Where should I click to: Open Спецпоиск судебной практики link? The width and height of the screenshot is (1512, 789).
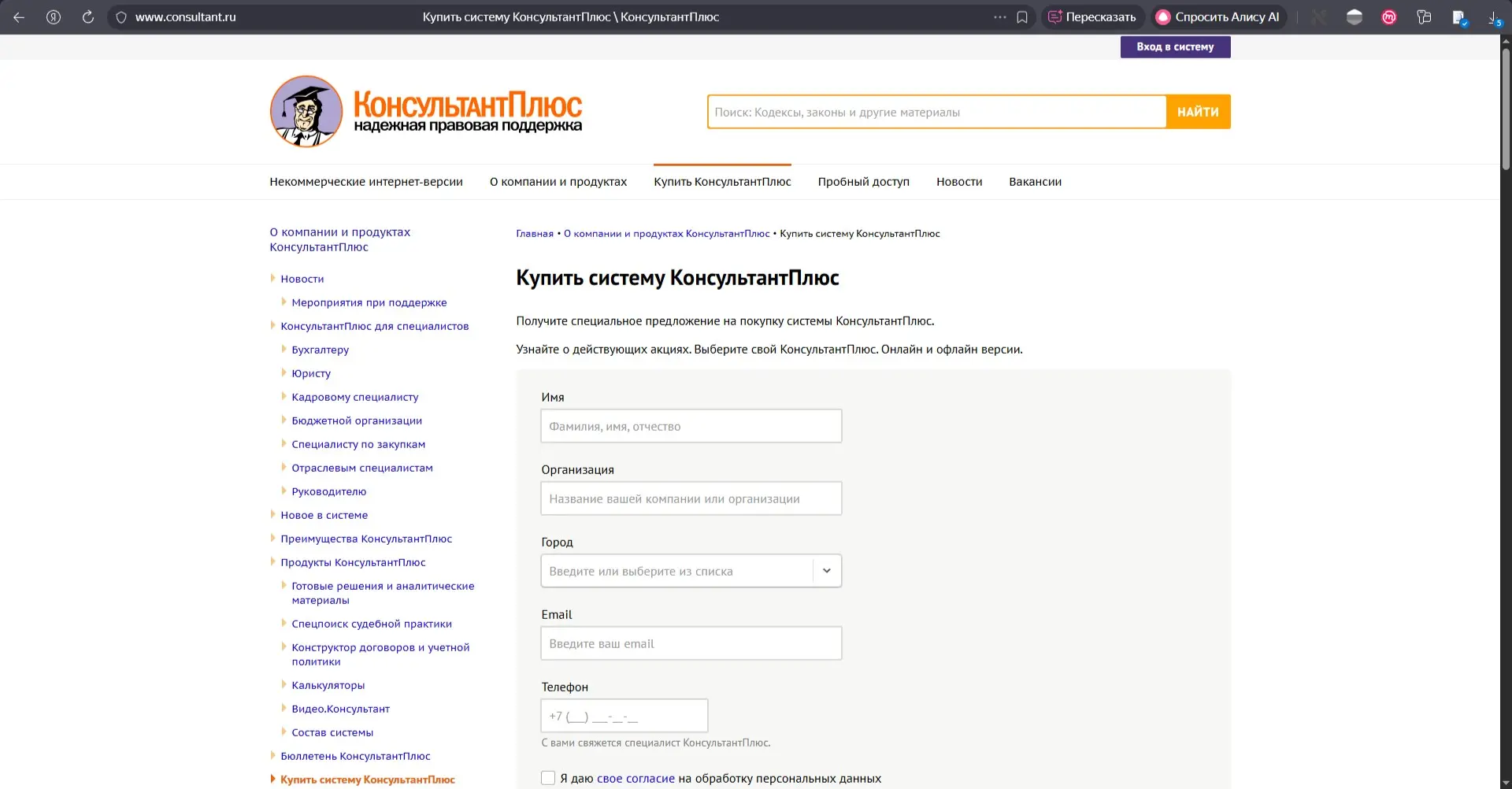tap(372, 624)
